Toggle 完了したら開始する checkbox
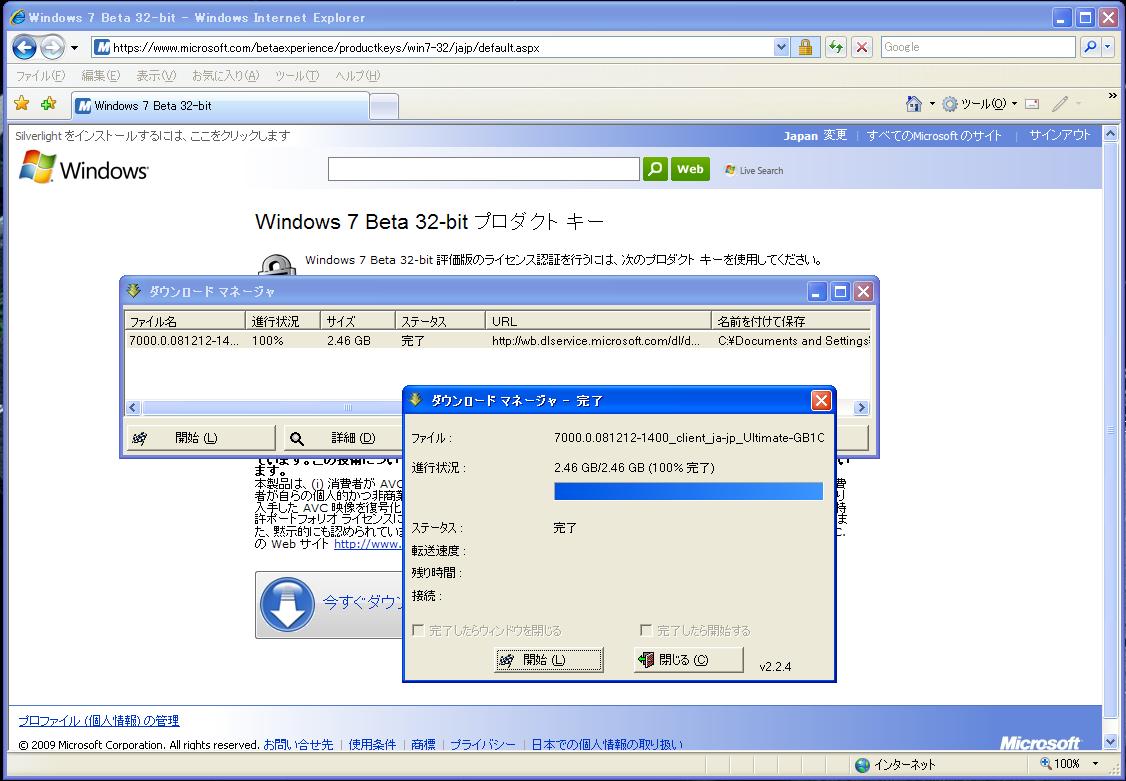Screen dimensions: 1126x781 [646, 630]
